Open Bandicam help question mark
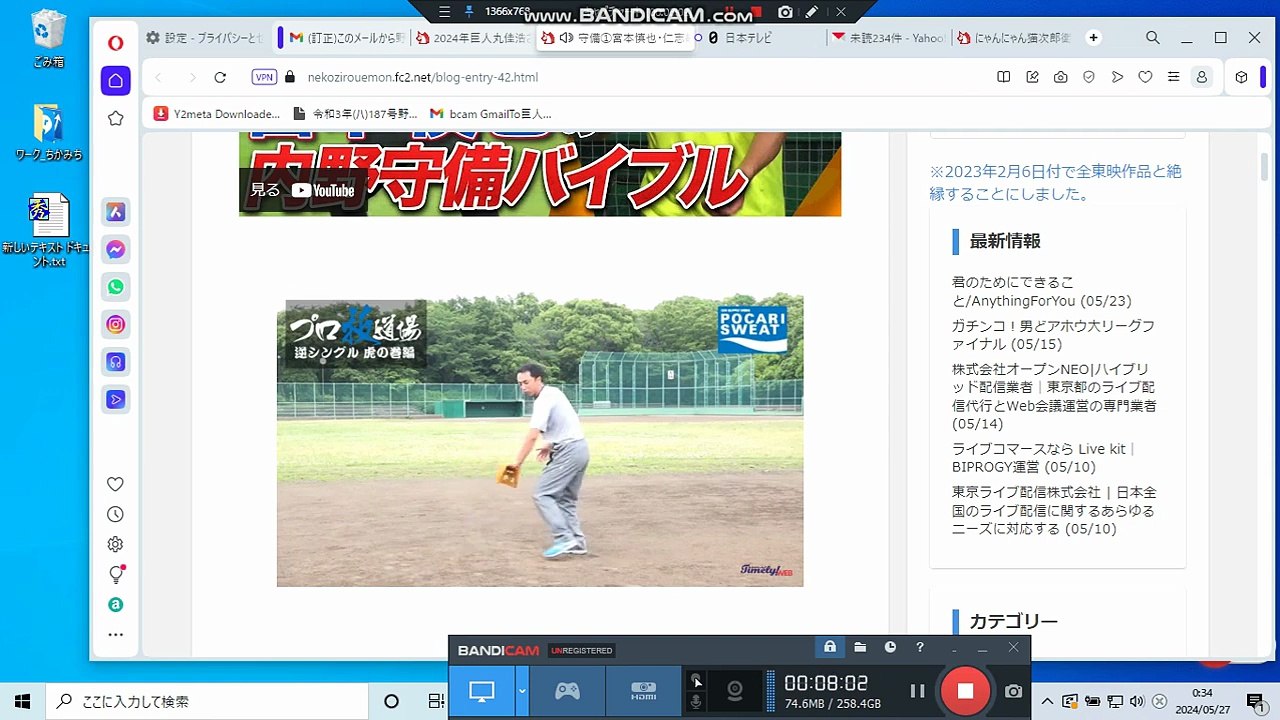The height and width of the screenshot is (720, 1280). (x=920, y=648)
